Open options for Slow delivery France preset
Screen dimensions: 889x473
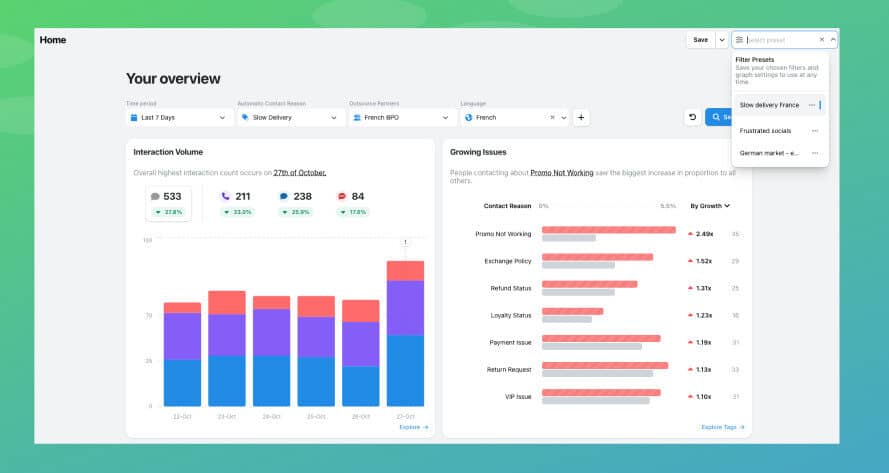pos(814,105)
